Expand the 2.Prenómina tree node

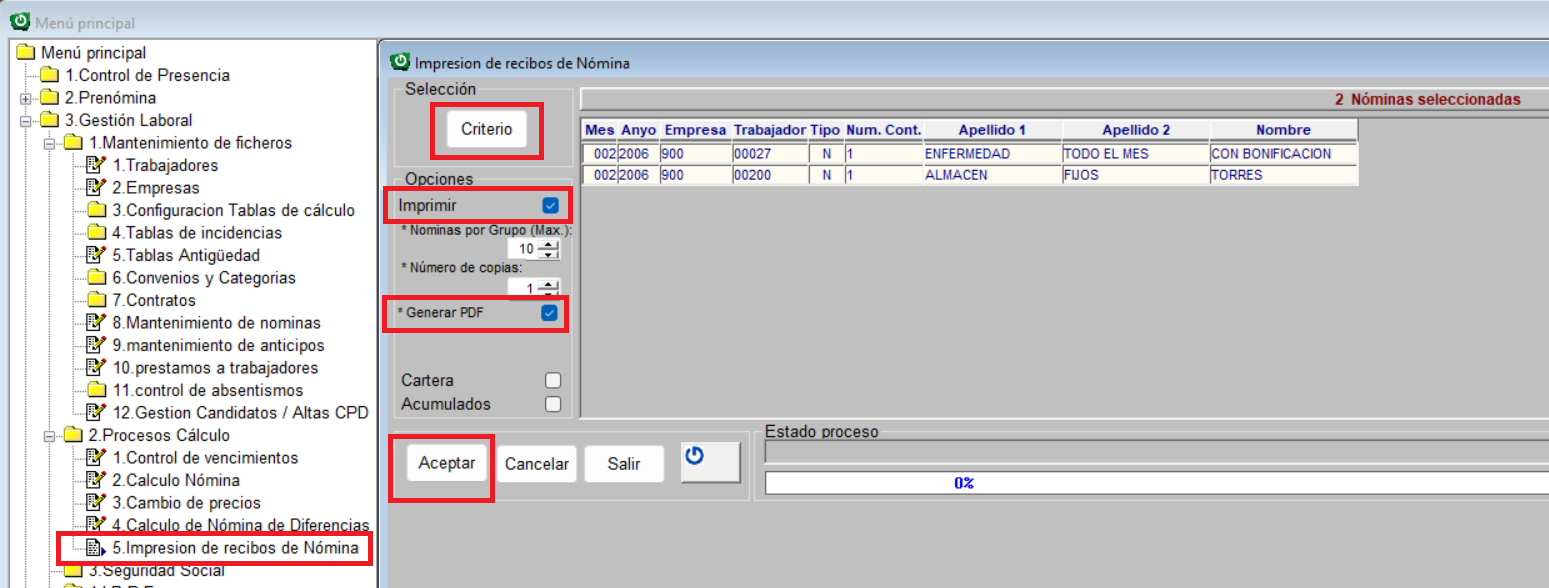pos(25,98)
